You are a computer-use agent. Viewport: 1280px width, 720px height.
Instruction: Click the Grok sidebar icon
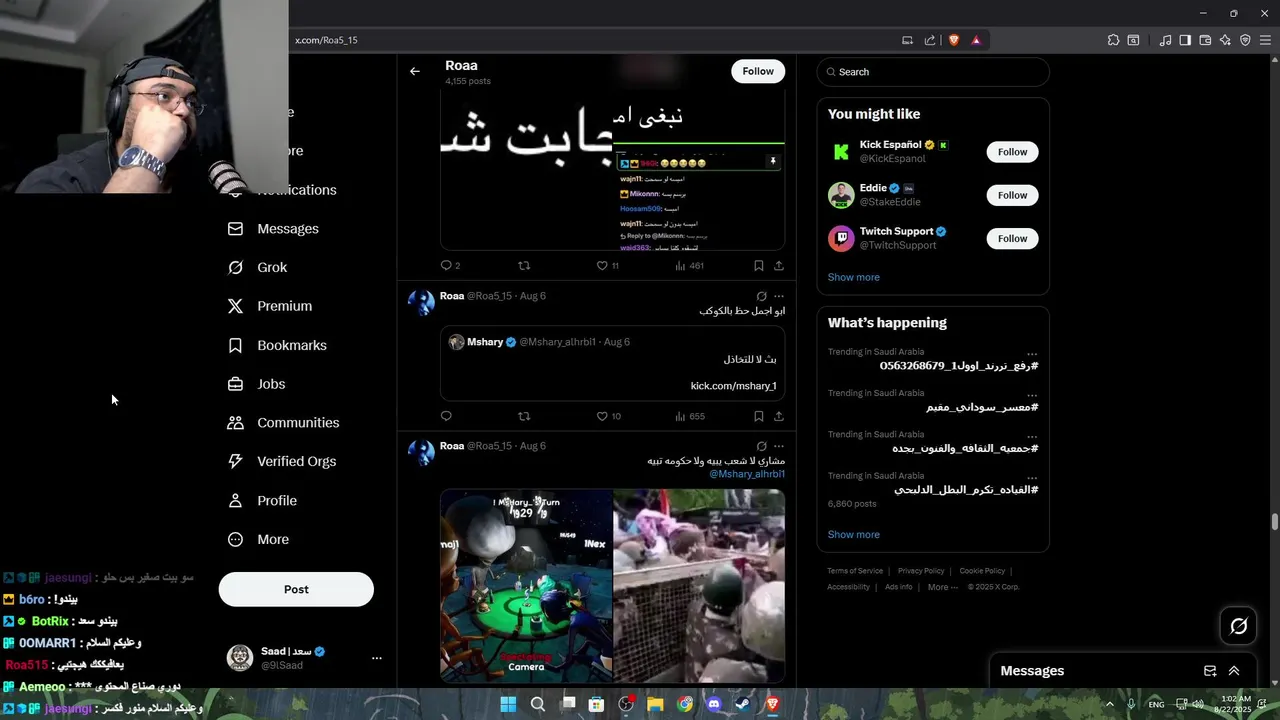click(x=235, y=268)
